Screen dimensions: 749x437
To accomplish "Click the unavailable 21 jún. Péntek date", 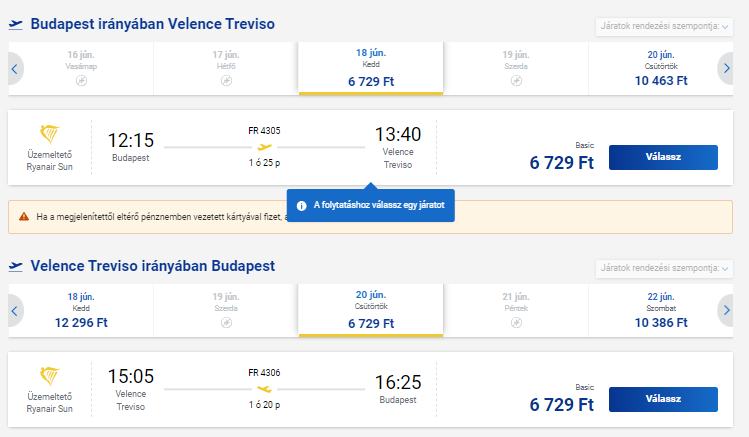I will 516,310.
